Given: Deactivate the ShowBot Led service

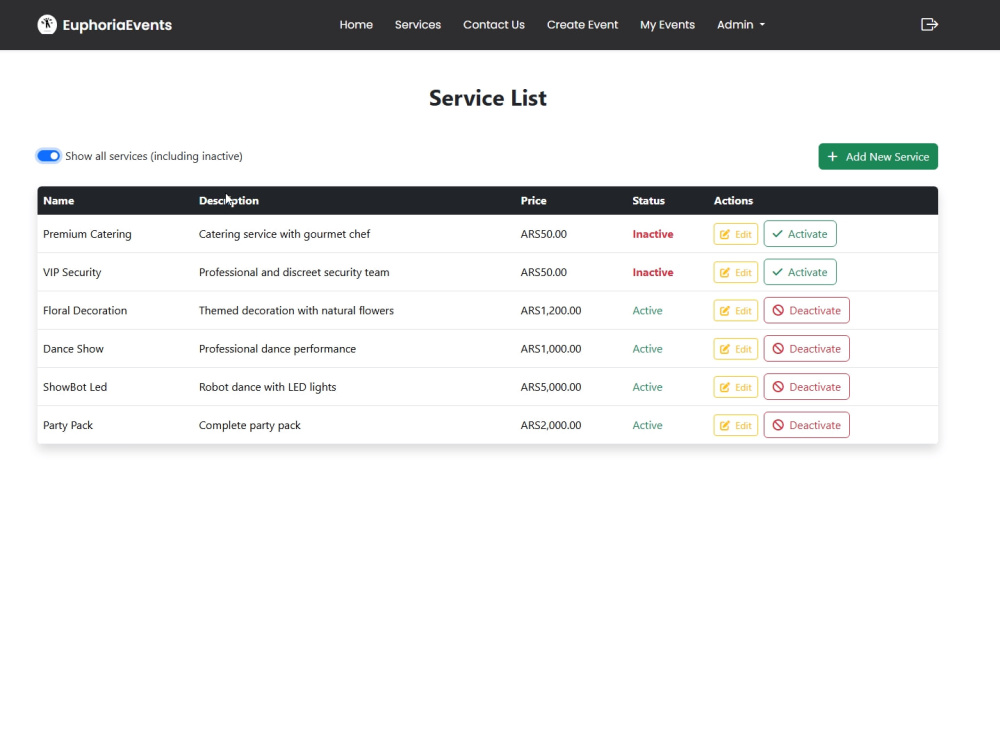Looking at the screenshot, I should pyautogui.click(x=806, y=387).
